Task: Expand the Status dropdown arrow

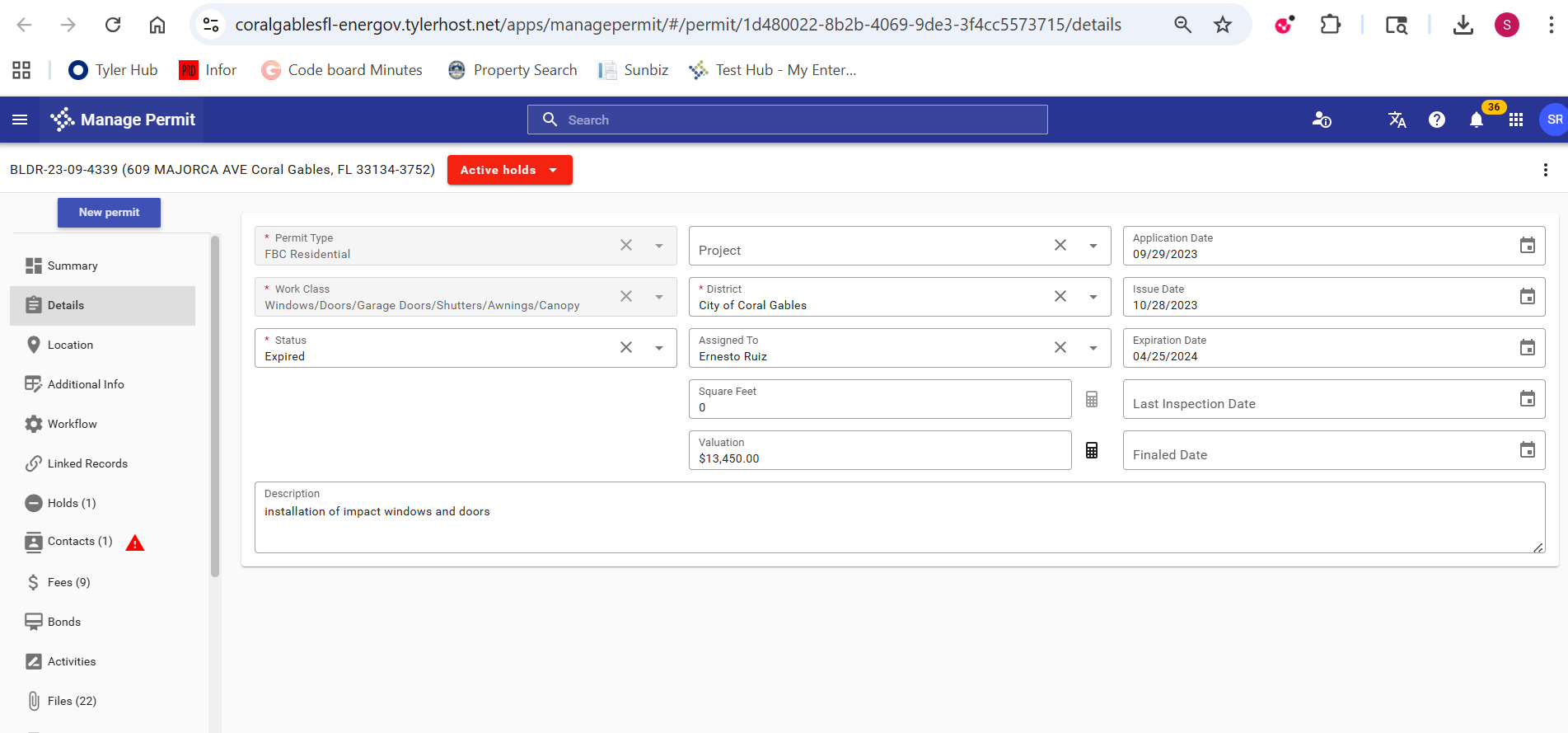Action: pos(658,348)
